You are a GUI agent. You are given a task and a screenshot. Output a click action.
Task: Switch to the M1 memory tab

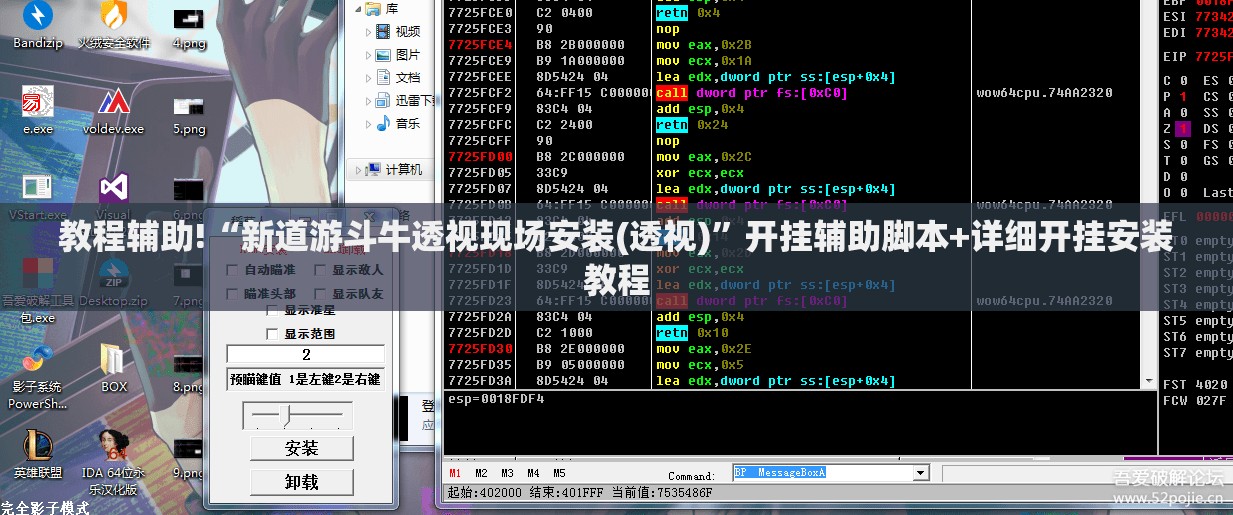click(x=455, y=473)
